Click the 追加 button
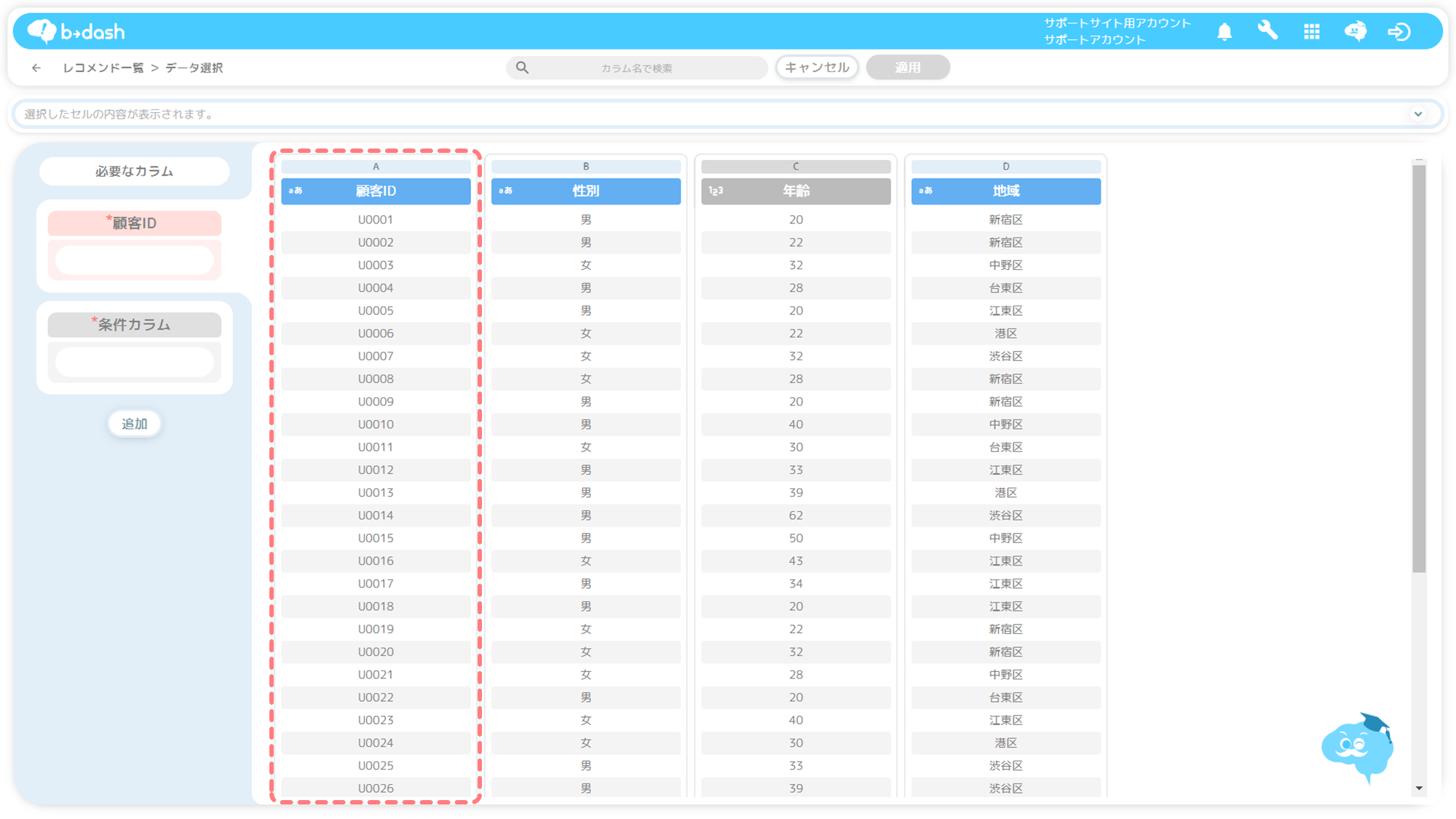Viewport: 1456px width, 819px height. [x=134, y=424]
